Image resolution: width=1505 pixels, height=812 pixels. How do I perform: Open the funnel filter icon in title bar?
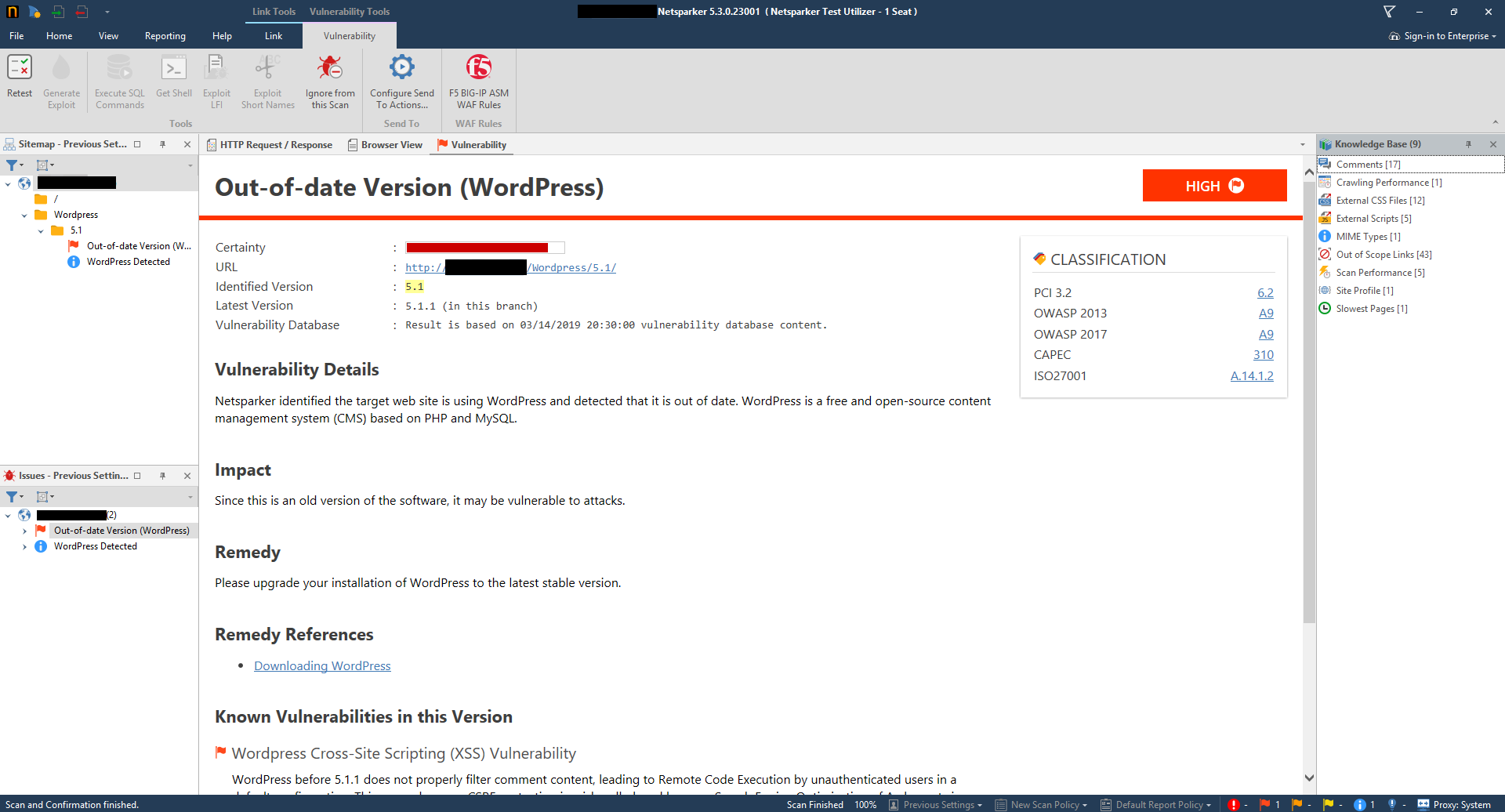click(x=1389, y=11)
